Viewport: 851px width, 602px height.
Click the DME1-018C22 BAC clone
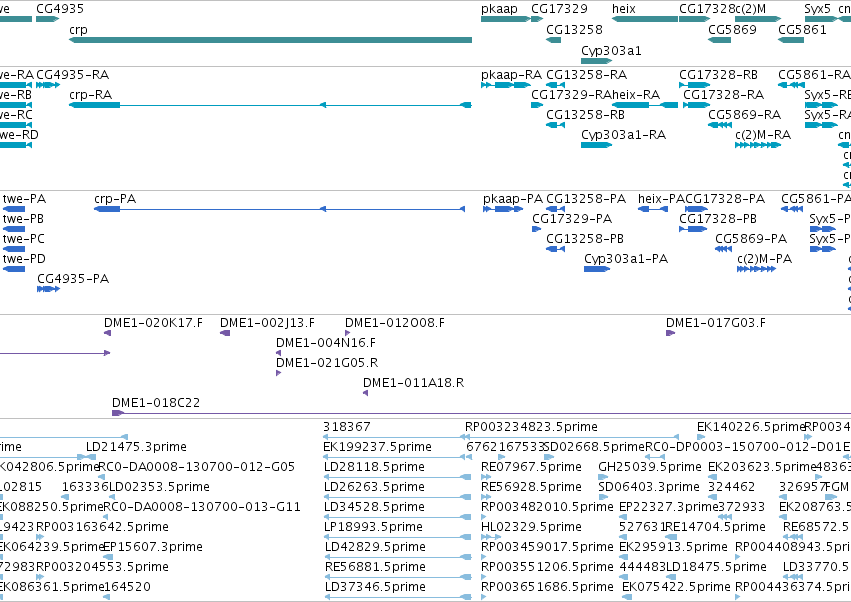coord(481,413)
